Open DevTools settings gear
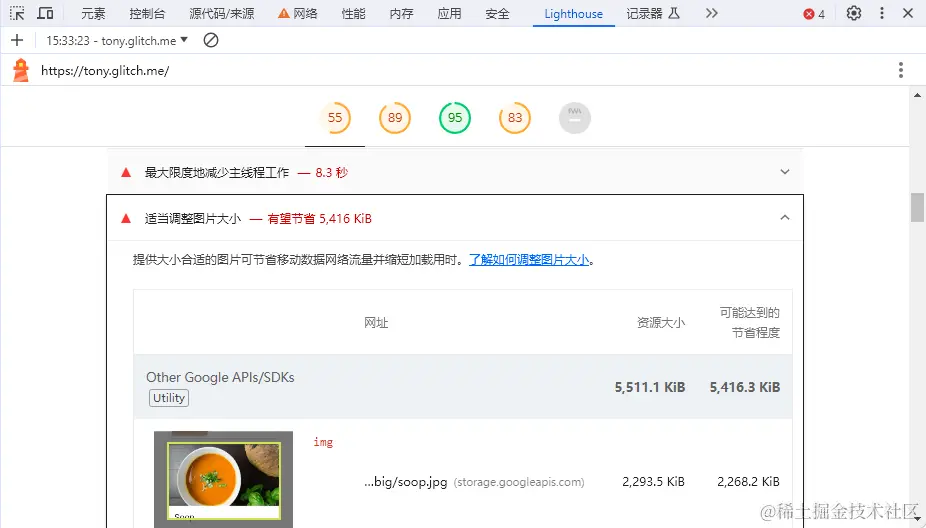This screenshot has height=528, width=926. (x=853, y=13)
